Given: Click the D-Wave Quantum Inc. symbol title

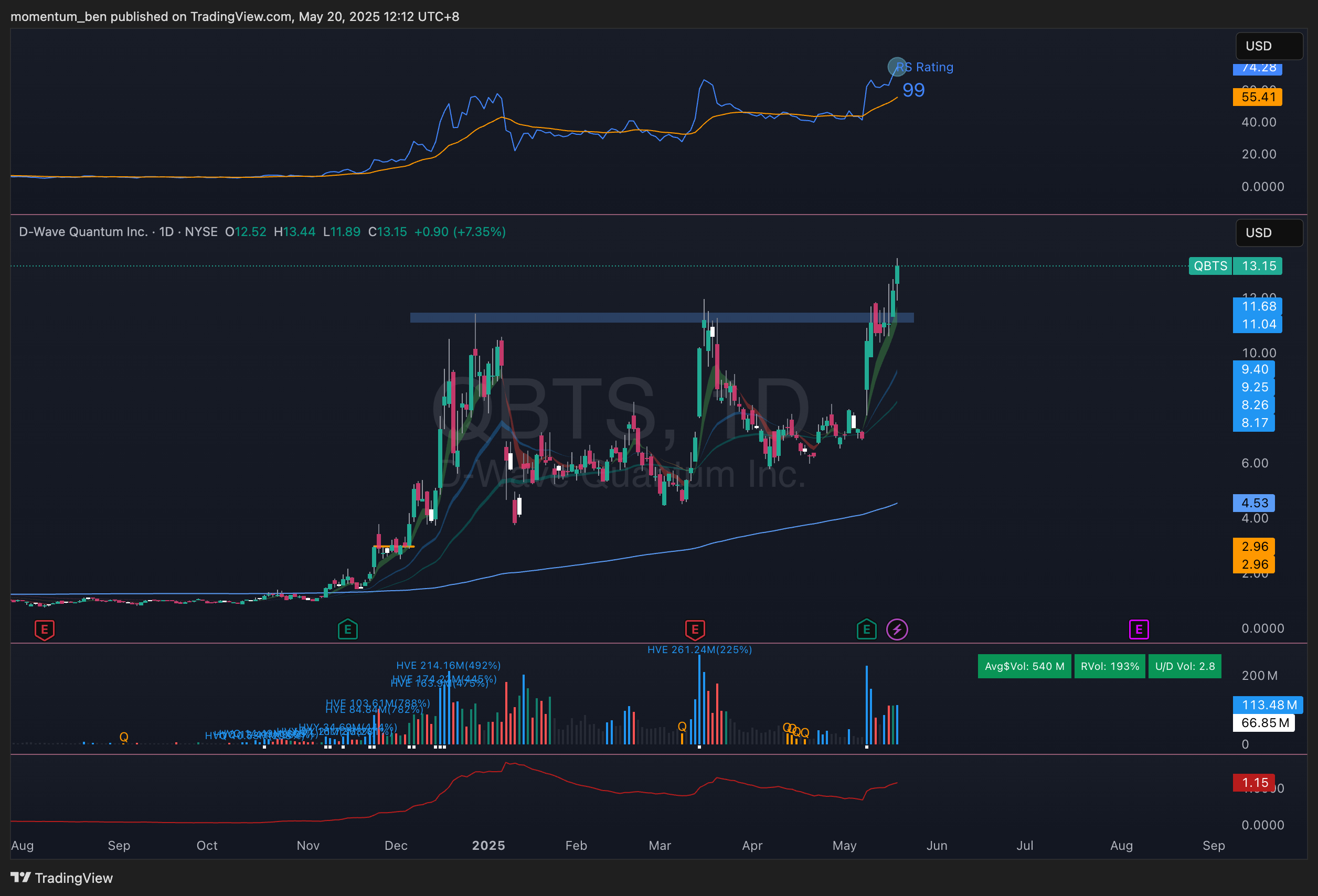Looking at the screenshot, I should point(83,232).
